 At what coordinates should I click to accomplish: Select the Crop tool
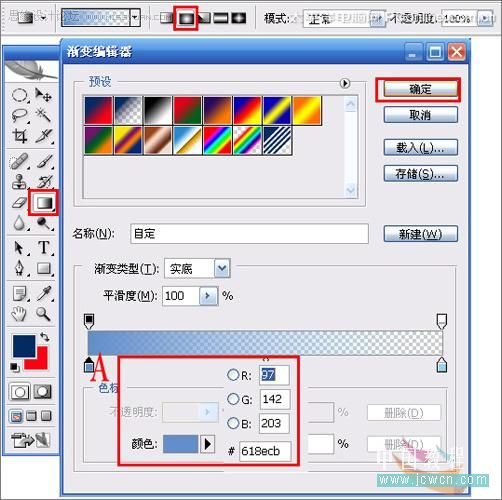pyautogui.click(x=19, y=136)
